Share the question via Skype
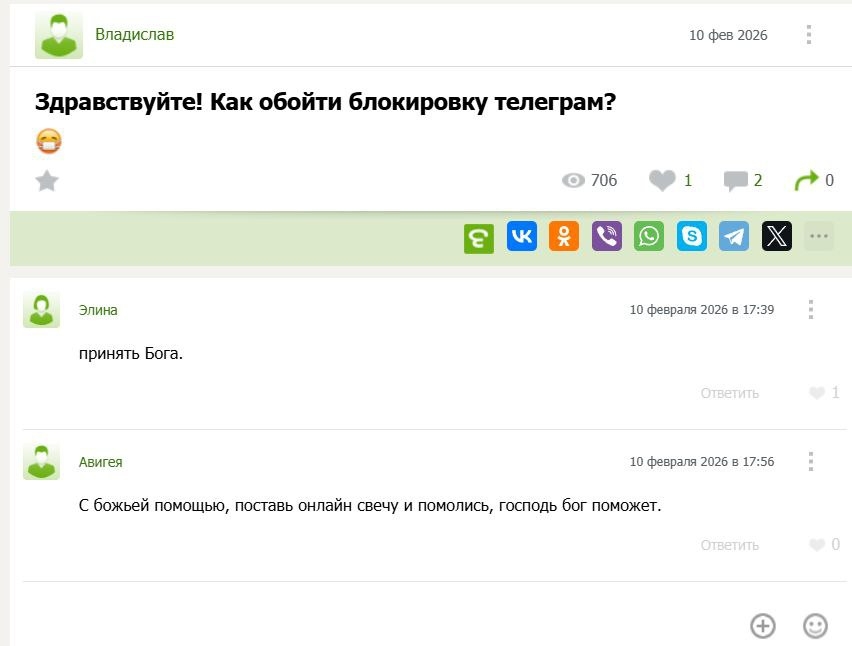The image size is (852, 646). tap(692, 237)
